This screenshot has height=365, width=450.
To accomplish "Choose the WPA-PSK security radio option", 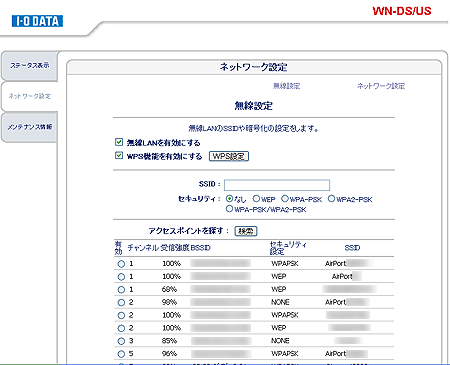I will (x=285, y=199).
